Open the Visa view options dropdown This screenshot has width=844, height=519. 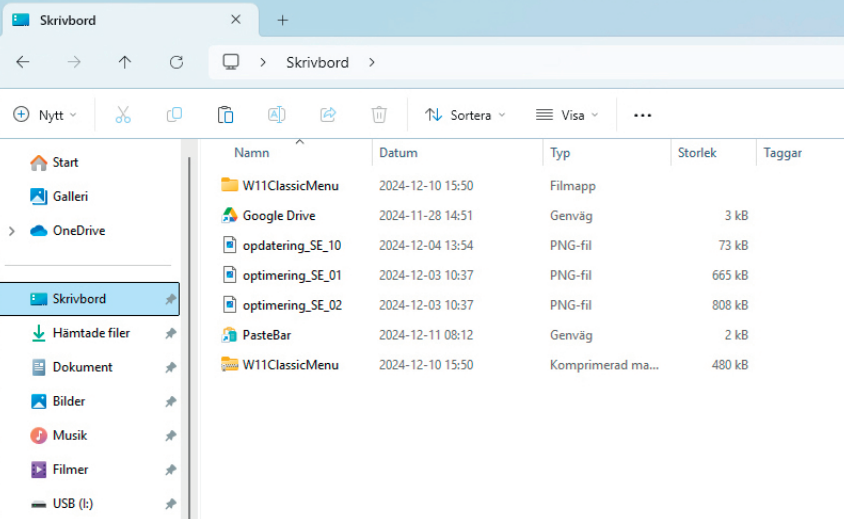pos(567,115)
